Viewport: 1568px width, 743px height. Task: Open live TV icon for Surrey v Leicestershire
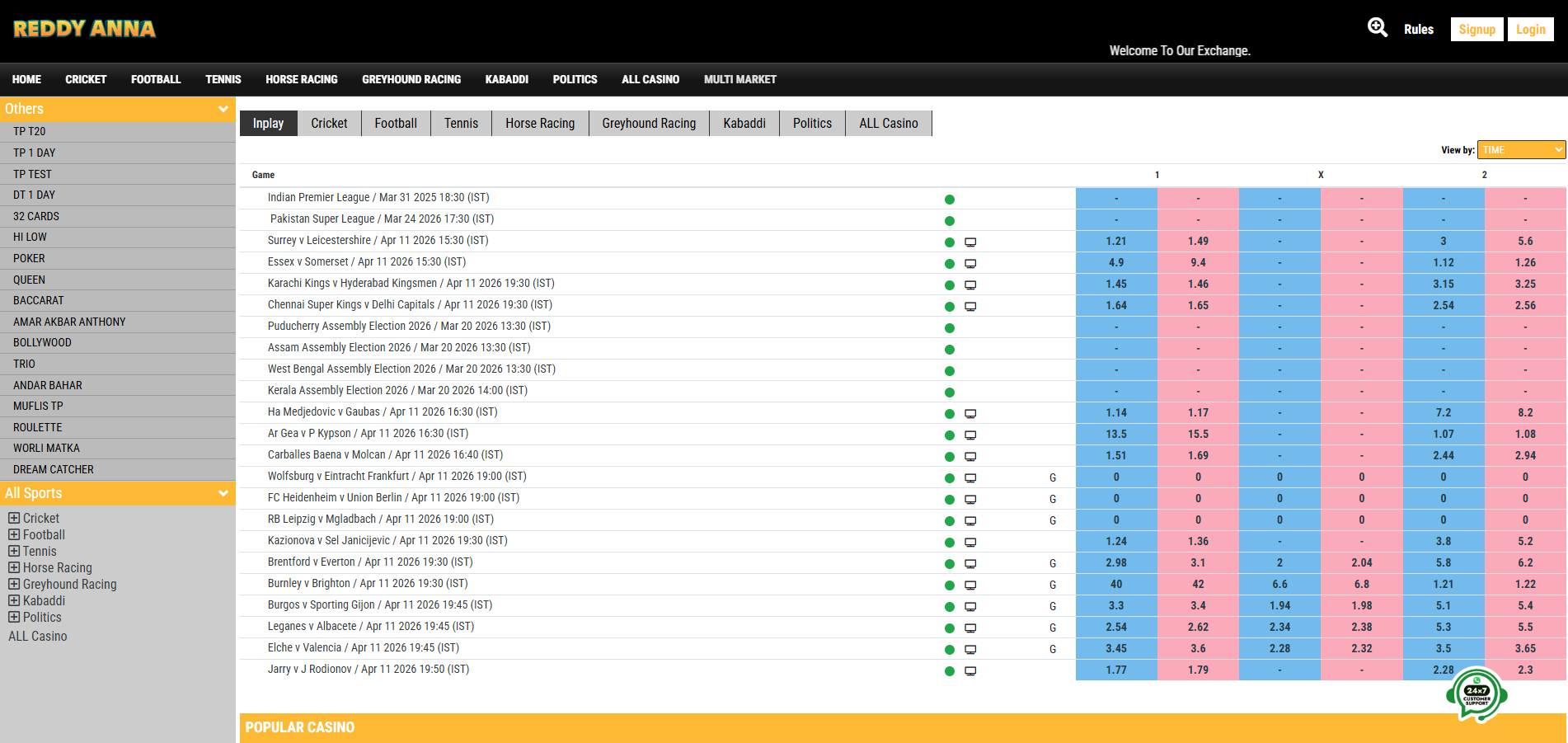[970, 242]
